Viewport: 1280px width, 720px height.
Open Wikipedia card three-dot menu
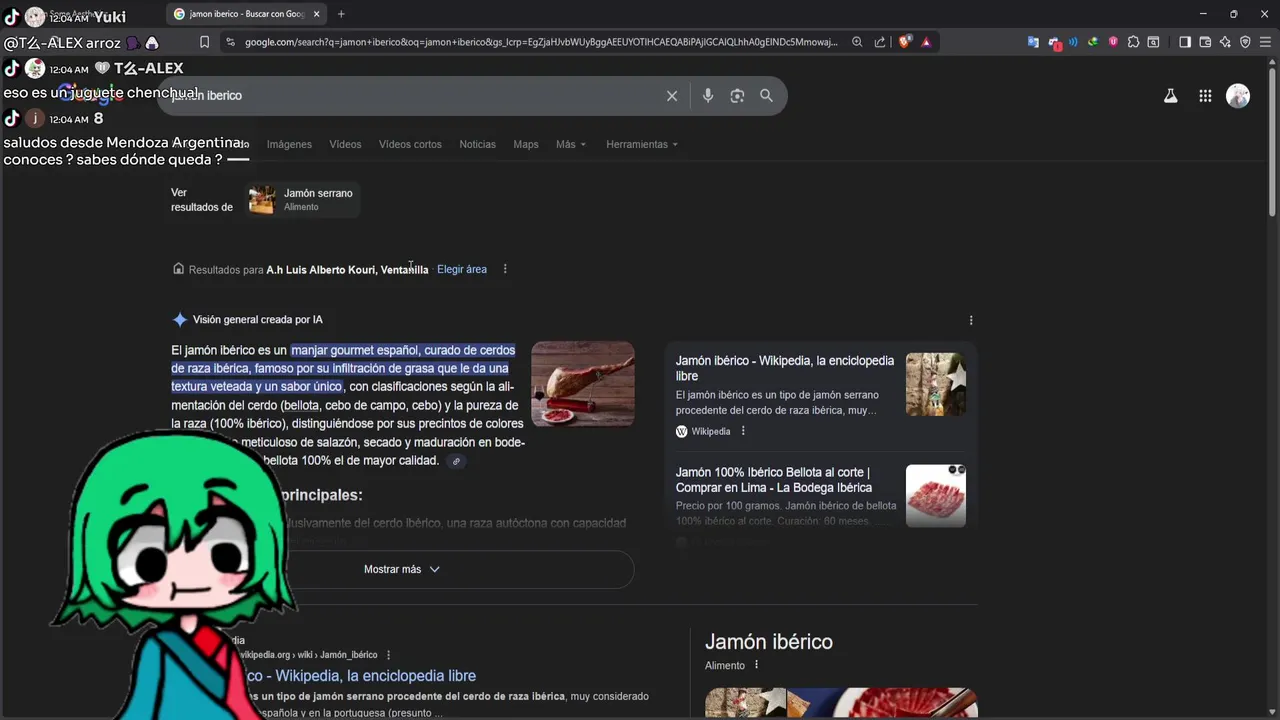(x=743, y=431)
